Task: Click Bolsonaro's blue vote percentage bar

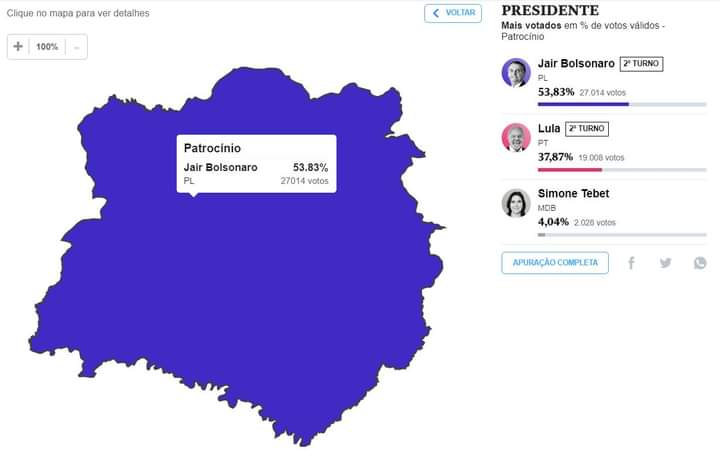Action: pos(583,104)
